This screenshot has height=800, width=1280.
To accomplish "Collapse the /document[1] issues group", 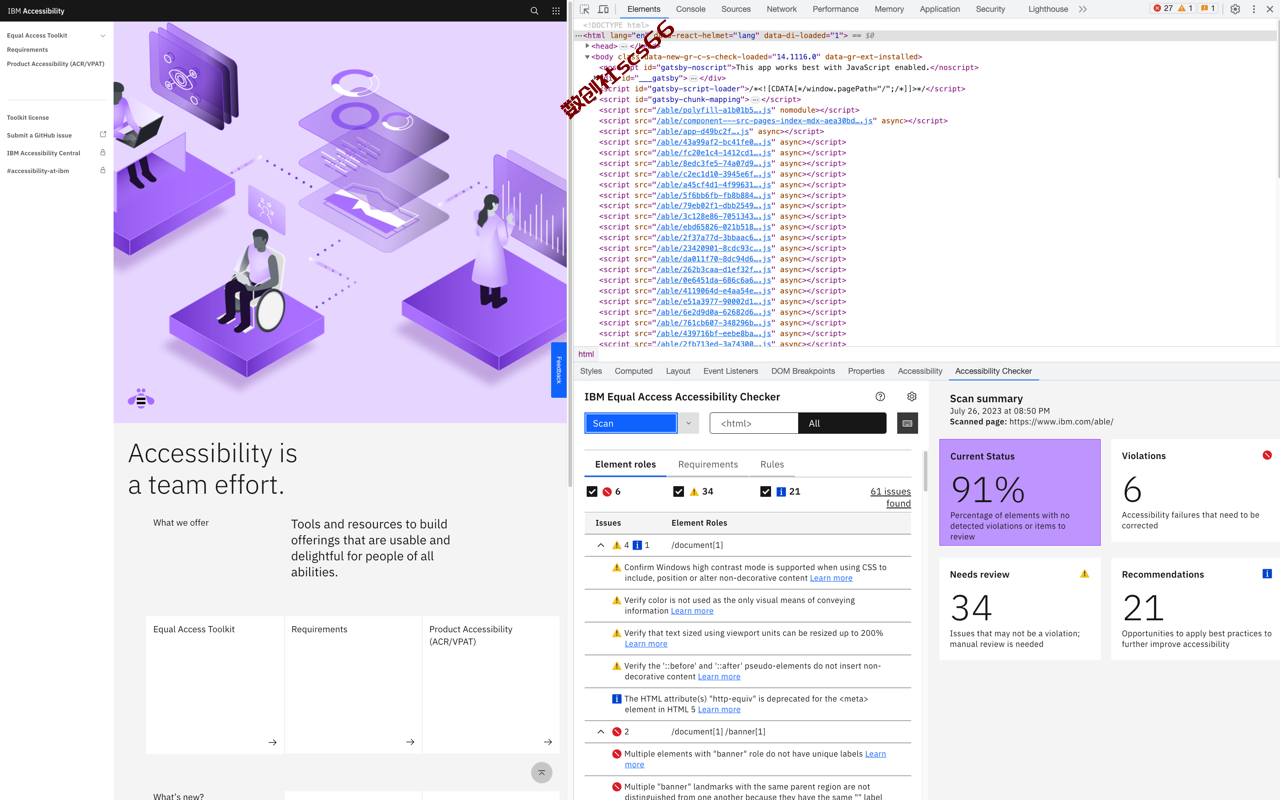I will [x=601, y=545].
